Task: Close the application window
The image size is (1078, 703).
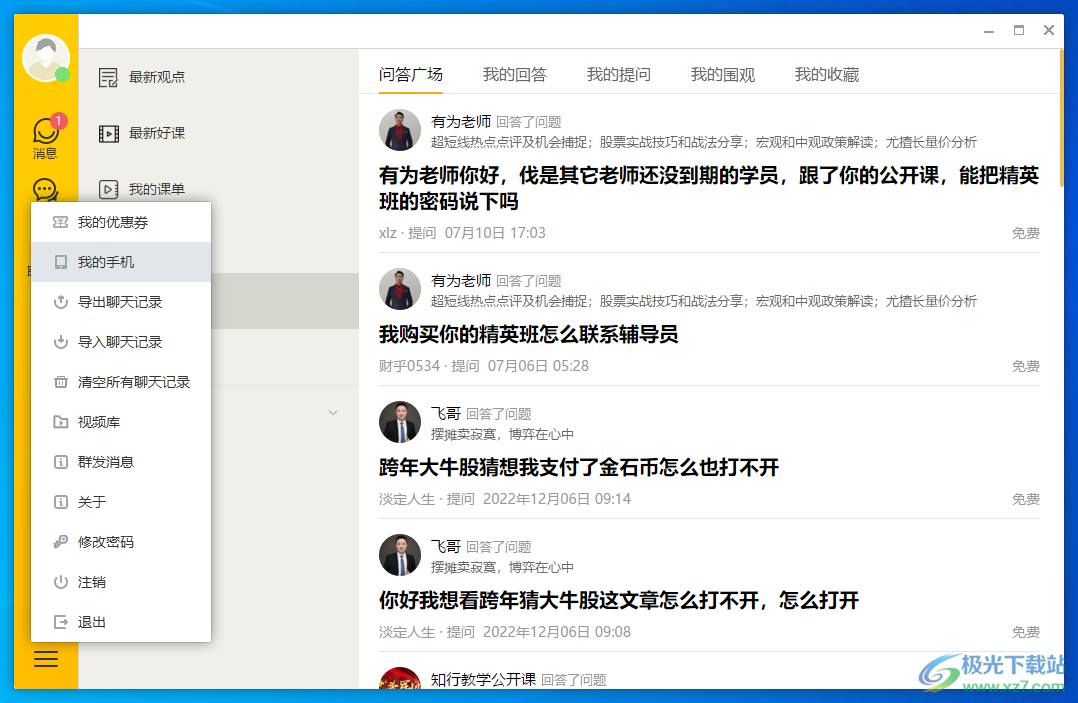Action: coord(1048,30)
